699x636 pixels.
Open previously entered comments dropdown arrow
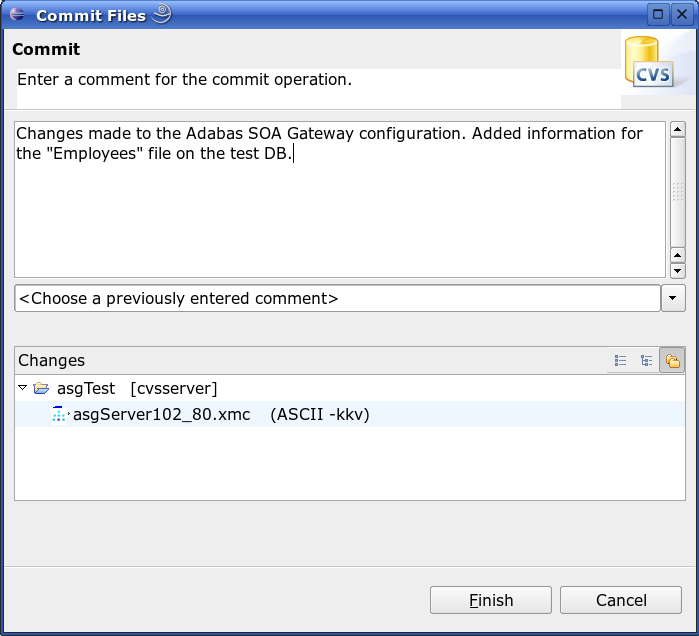coord(673,298)
